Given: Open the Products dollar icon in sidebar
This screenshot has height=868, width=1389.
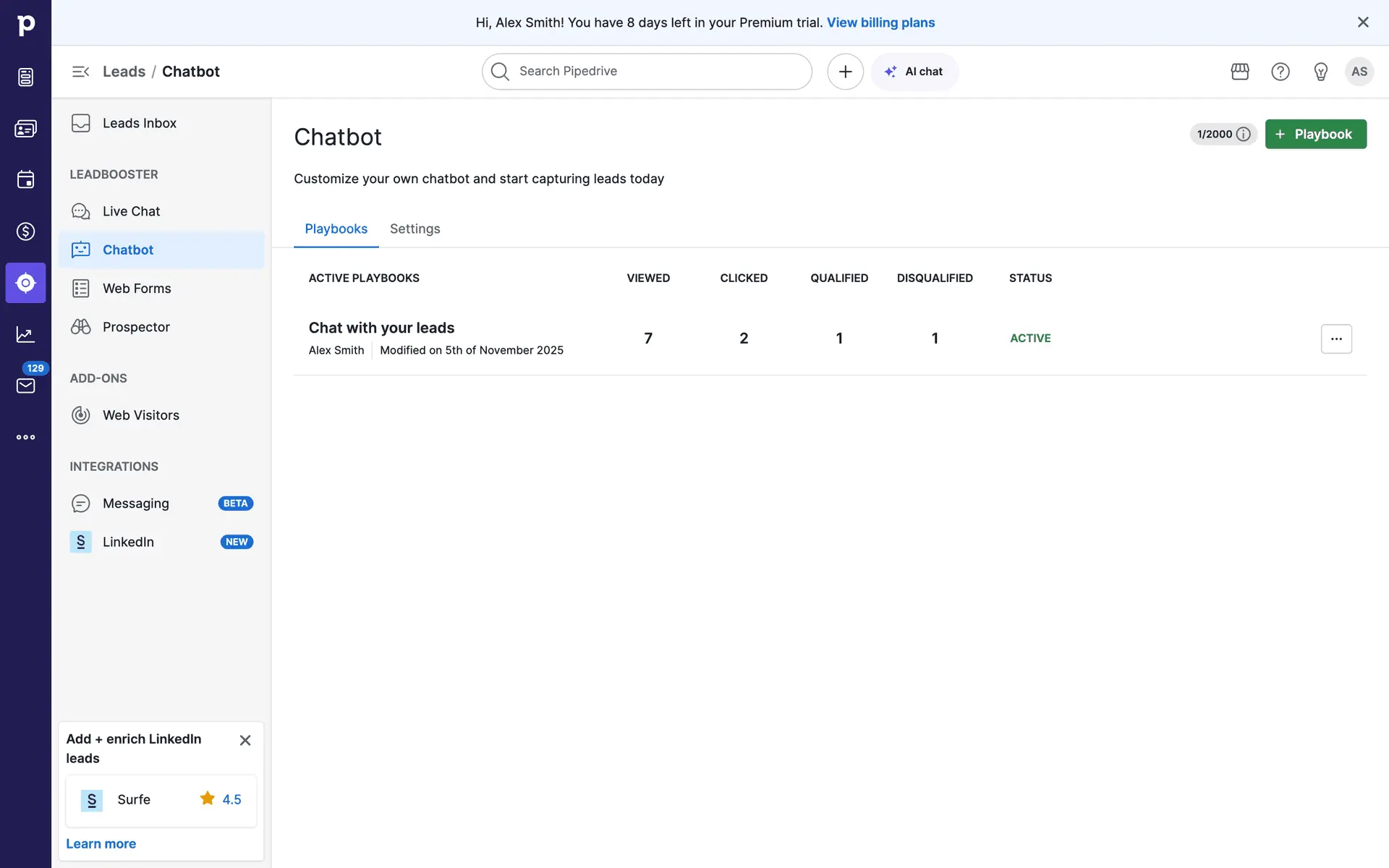Looking at the screenshot, I should (x=25, y=231).
